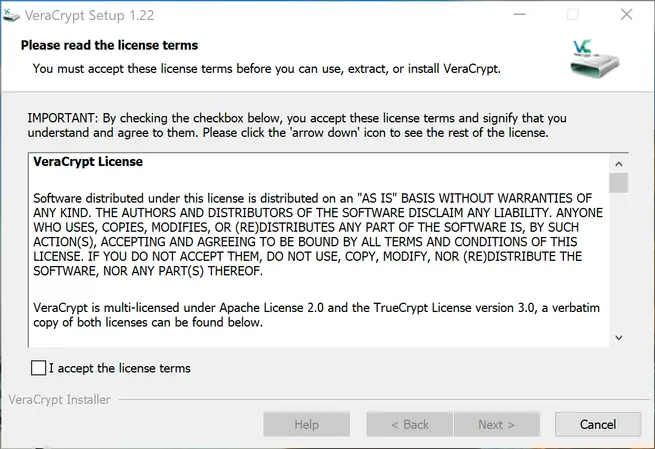655x449 pixels.
Task: Click the 'Please read the license terms' heading
Action: point(109,45)
